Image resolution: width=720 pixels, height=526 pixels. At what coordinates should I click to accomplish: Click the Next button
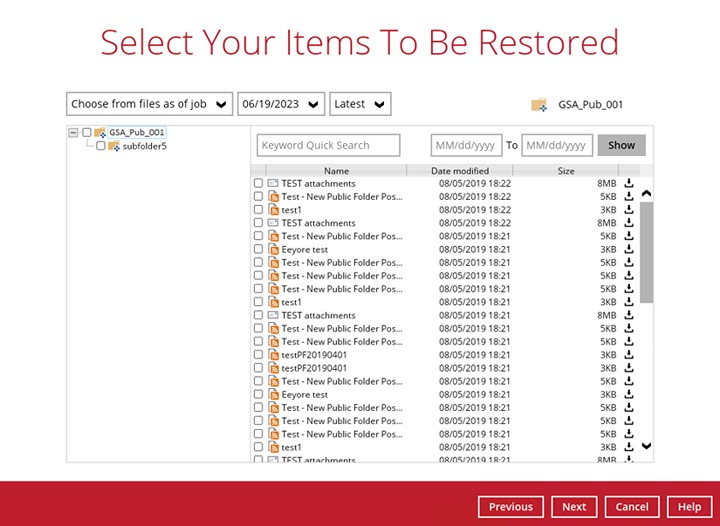574,507
